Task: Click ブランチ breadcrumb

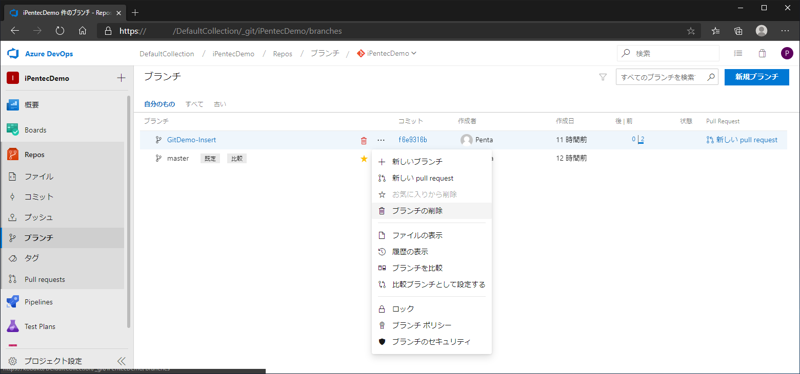Action: tap(325, 54)
